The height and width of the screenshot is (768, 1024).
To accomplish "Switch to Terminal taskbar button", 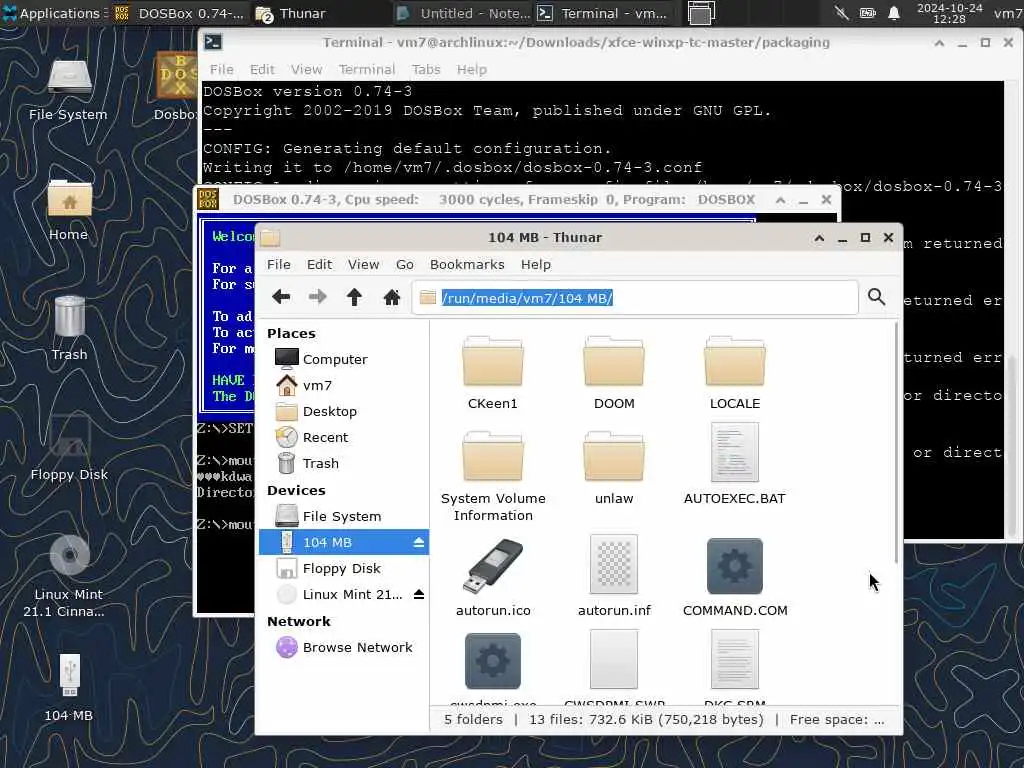I will coord(603,13).
